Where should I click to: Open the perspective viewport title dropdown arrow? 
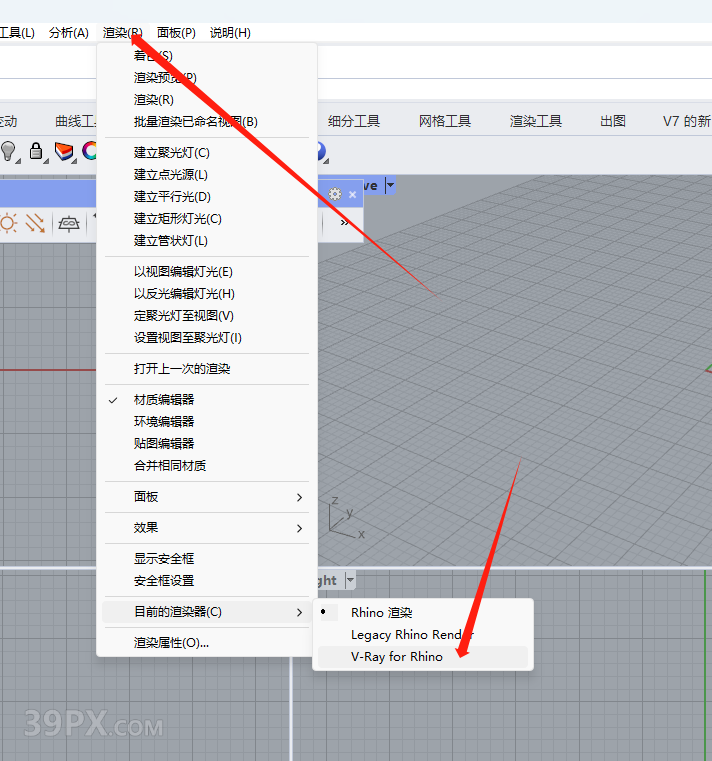390,185
